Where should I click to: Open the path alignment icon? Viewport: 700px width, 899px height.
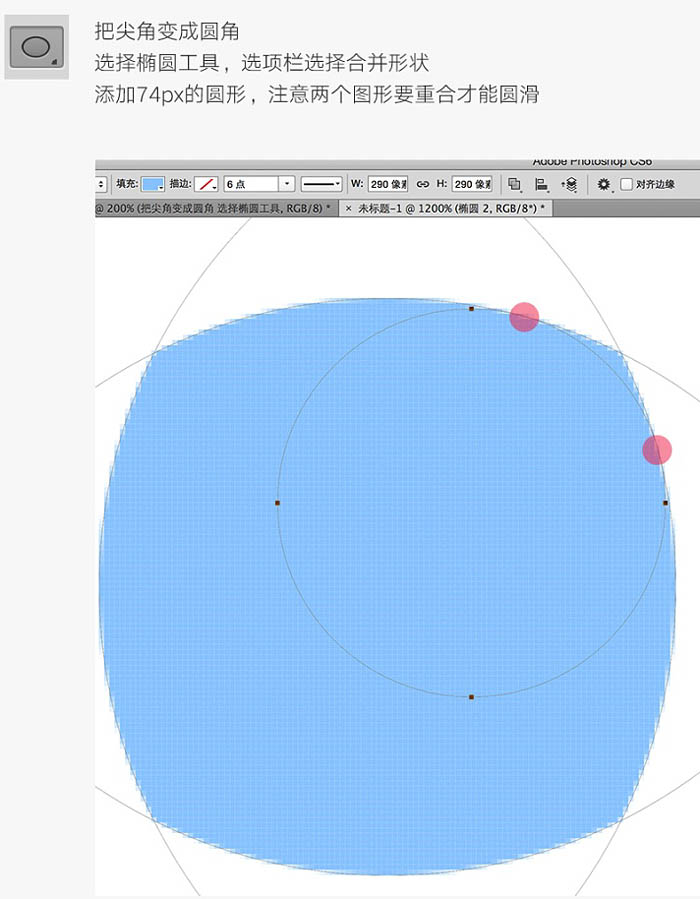541,184
